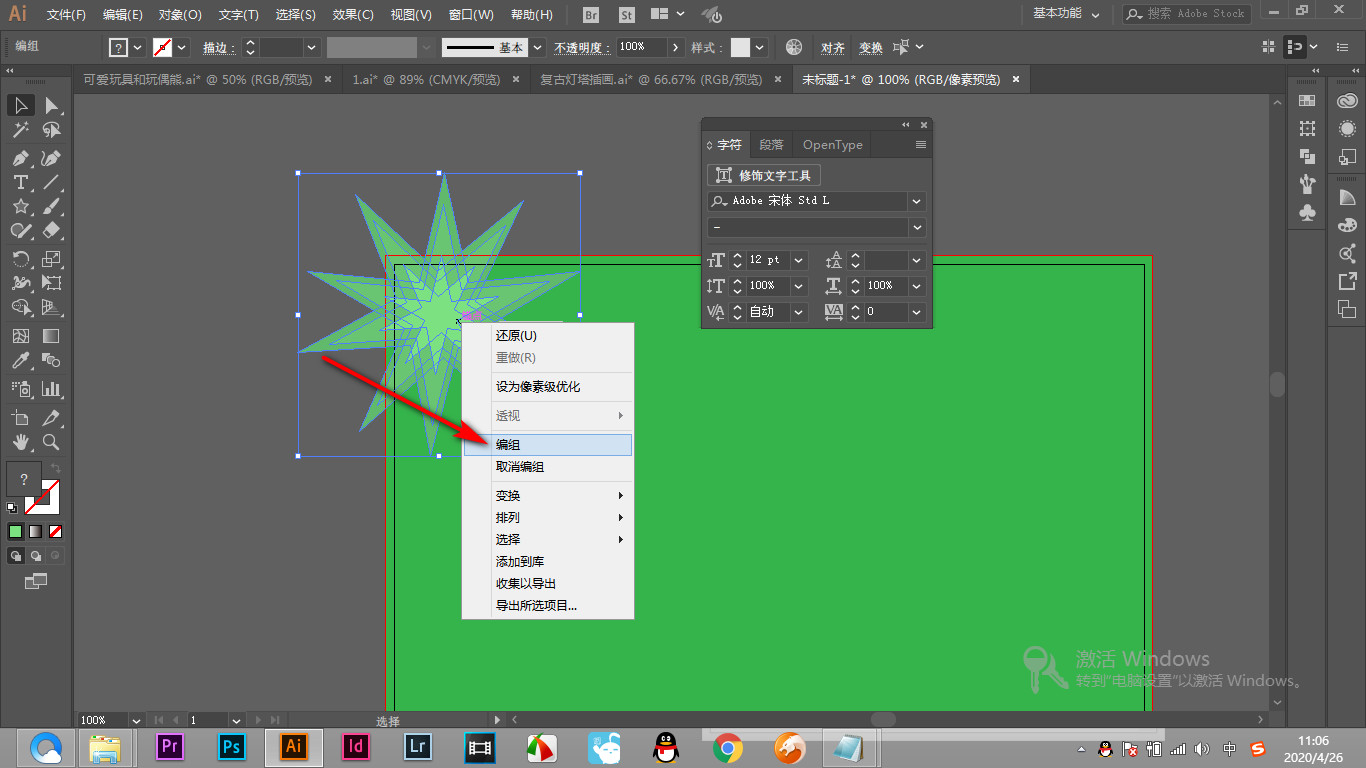This screenshot has width=1366, height=768.
Task: Select the Star shape tool
Action: [x=20, y=206]
